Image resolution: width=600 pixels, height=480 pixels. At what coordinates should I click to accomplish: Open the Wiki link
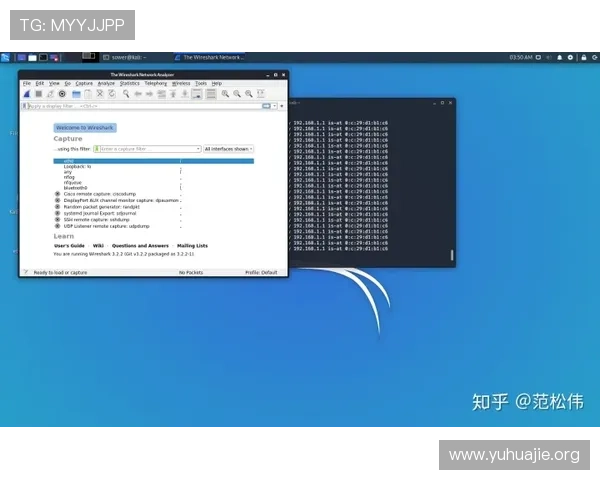click(x=98, y=246)
